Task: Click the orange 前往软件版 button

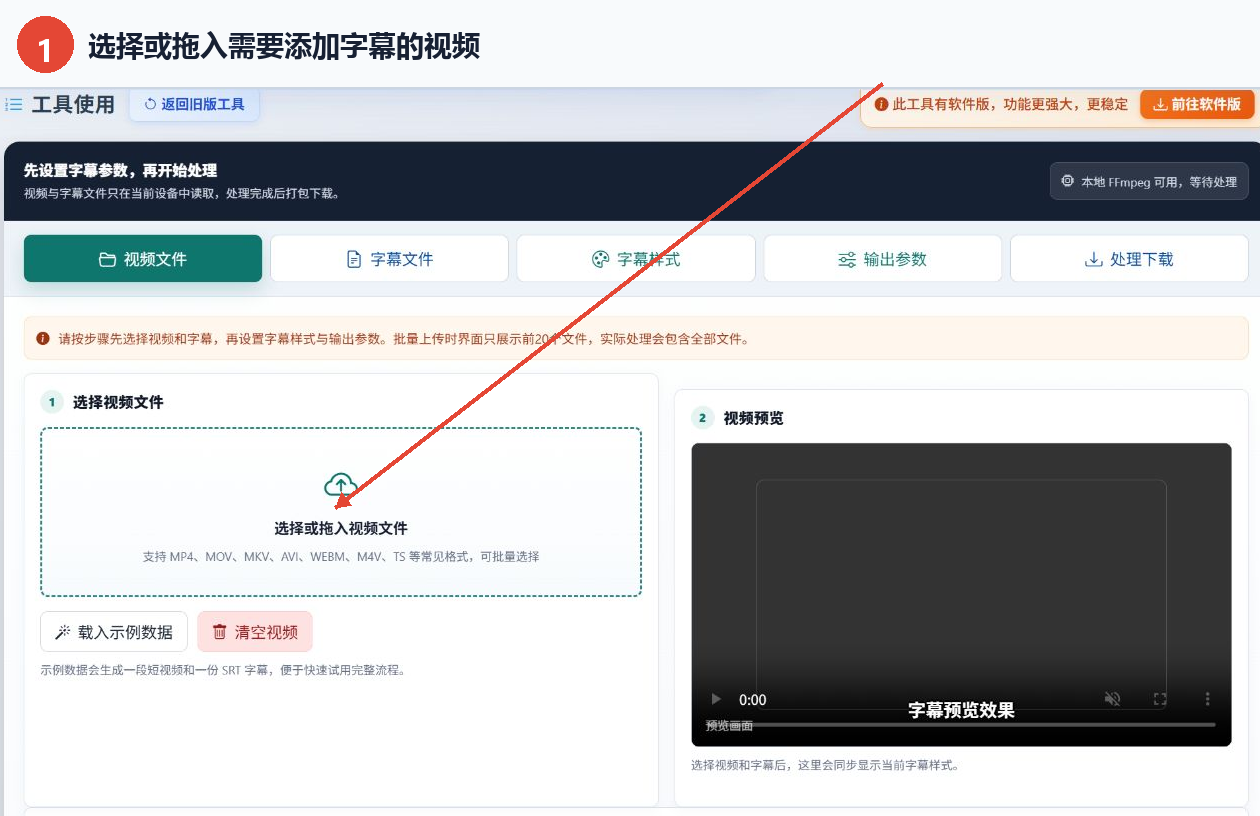Action: click(x=1197, y=104)
